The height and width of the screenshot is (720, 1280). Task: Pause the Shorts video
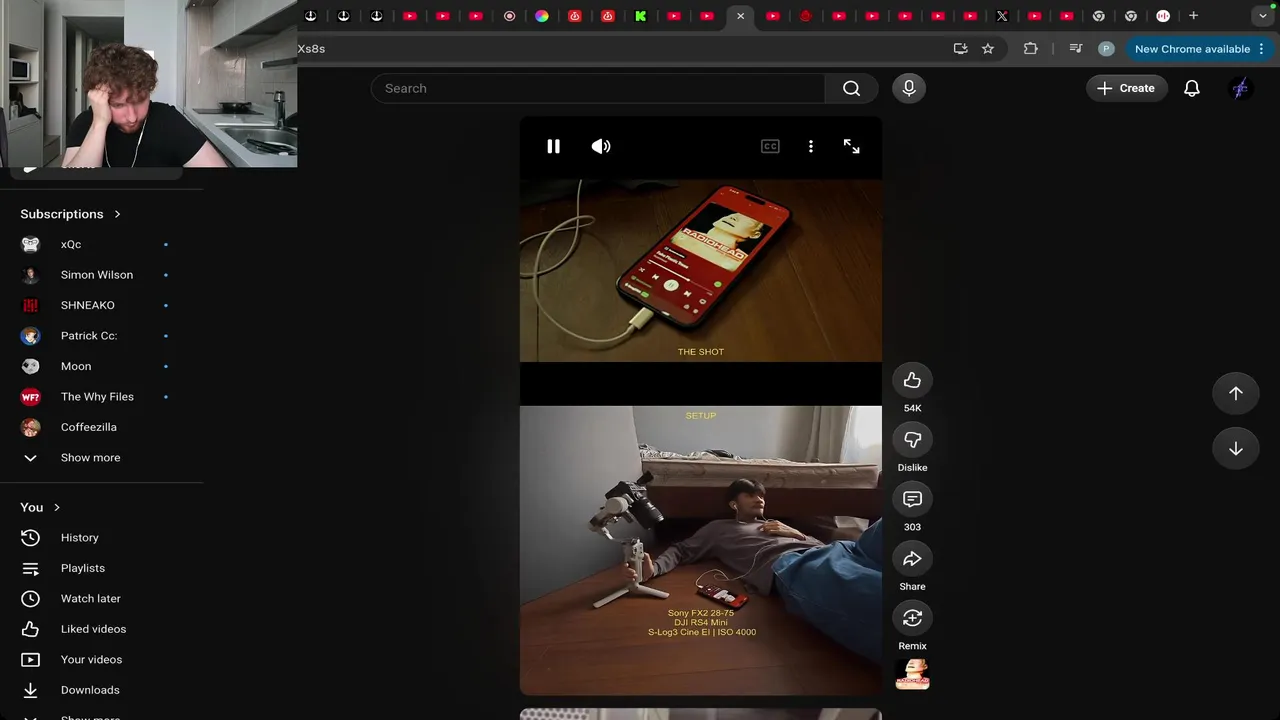(553, 146)
